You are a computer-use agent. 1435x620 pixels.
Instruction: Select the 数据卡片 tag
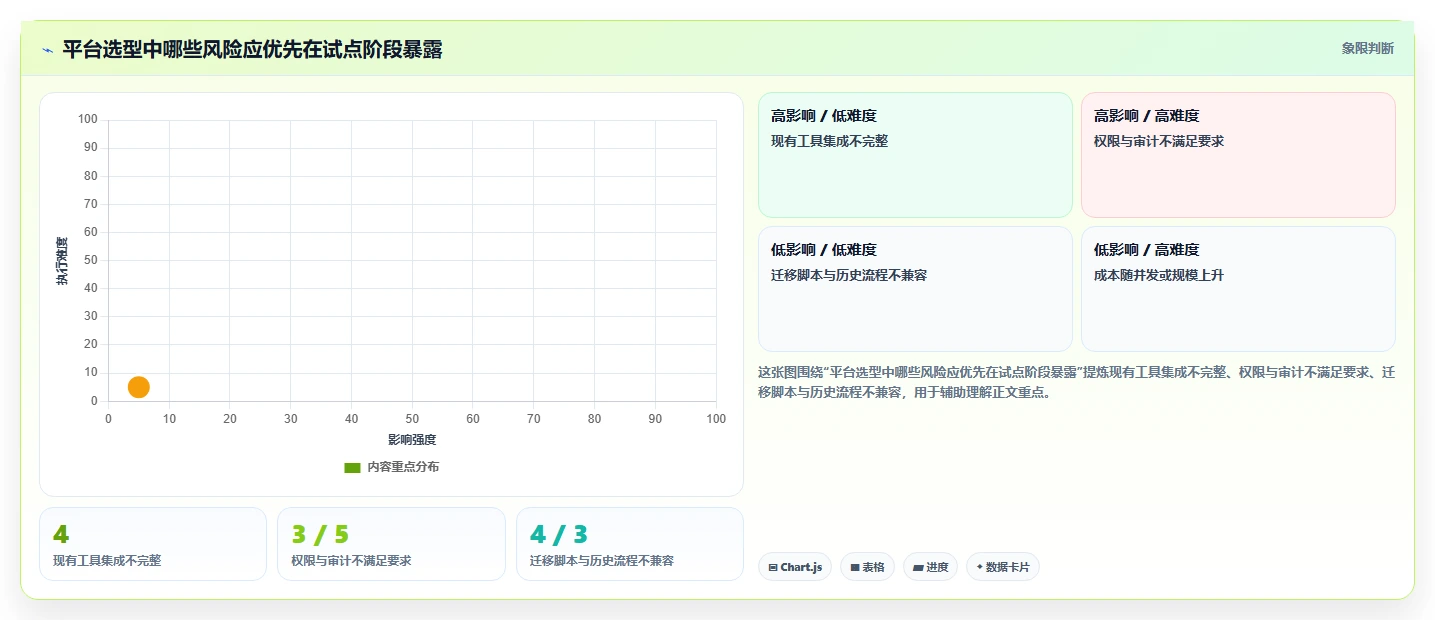click(1002, 567)
